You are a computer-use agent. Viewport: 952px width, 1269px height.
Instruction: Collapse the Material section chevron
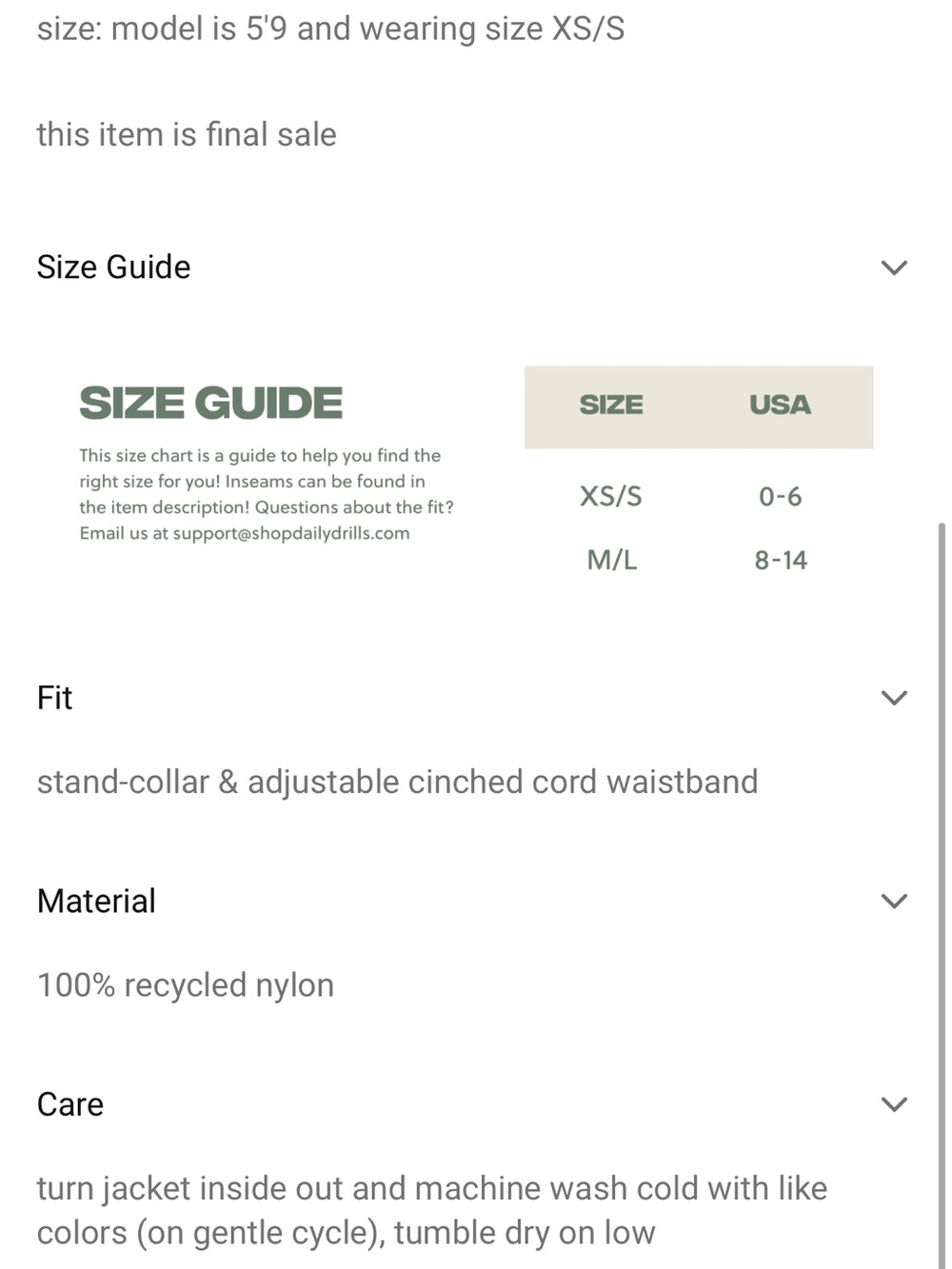pyautogui.click(x=894, y=901)
